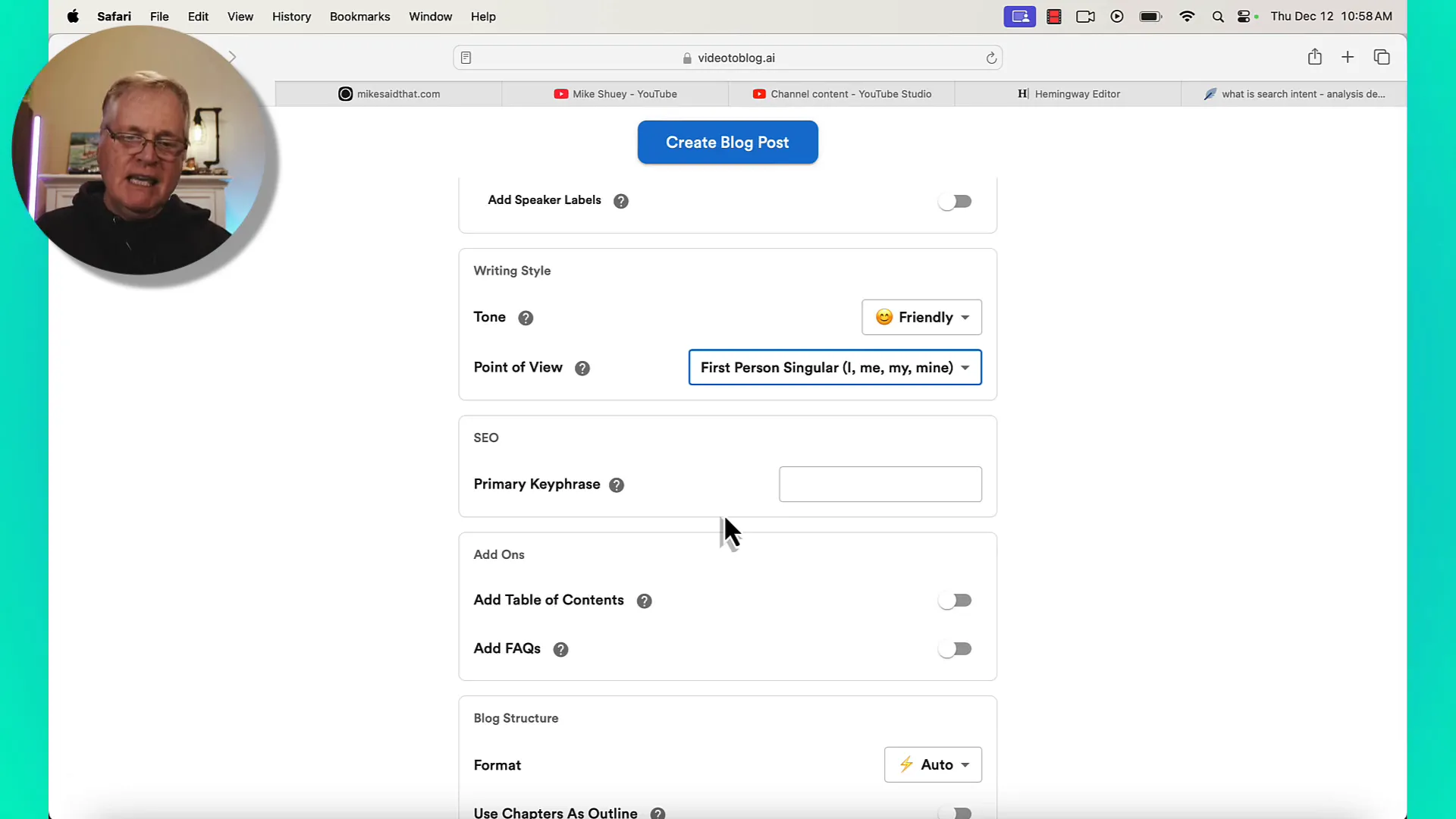This screenshot has height=819, width=1456.
Task: Click the red filmstrip menu bar icon
Action: pos(1054,16)
